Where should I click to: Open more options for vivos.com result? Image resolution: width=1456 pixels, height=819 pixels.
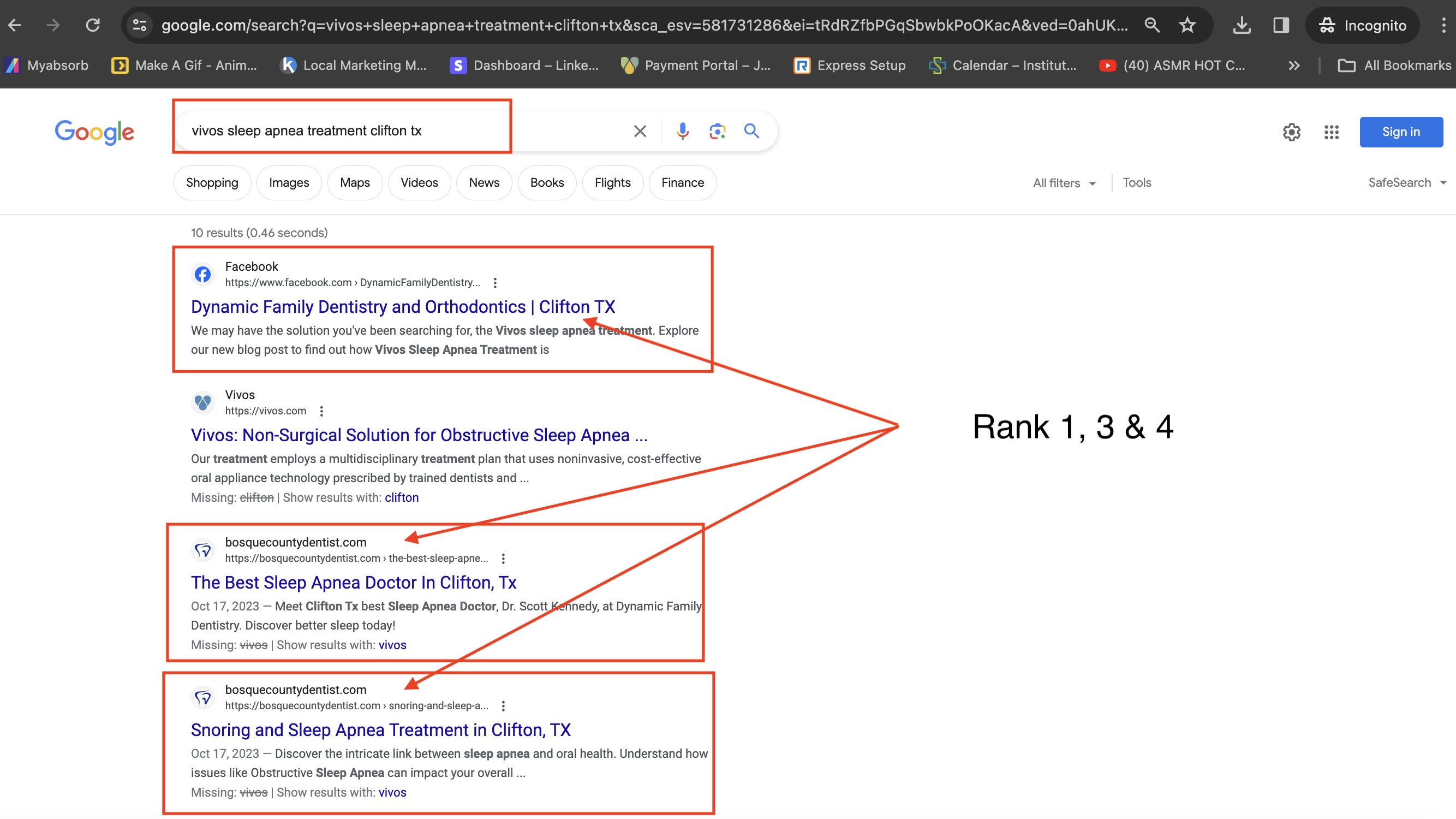321,411
